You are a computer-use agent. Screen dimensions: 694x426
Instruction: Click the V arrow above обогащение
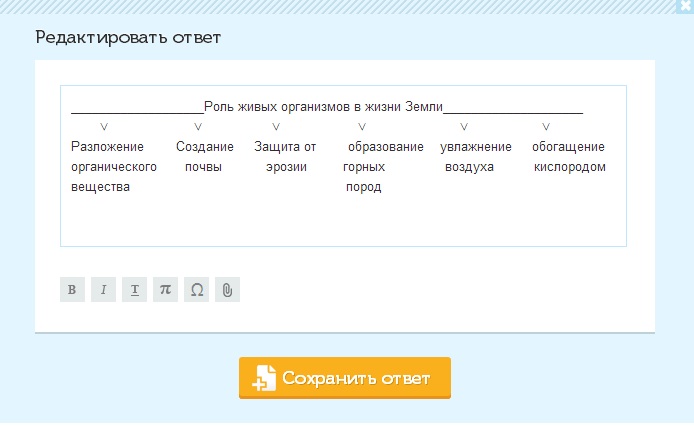coord(546,127)
